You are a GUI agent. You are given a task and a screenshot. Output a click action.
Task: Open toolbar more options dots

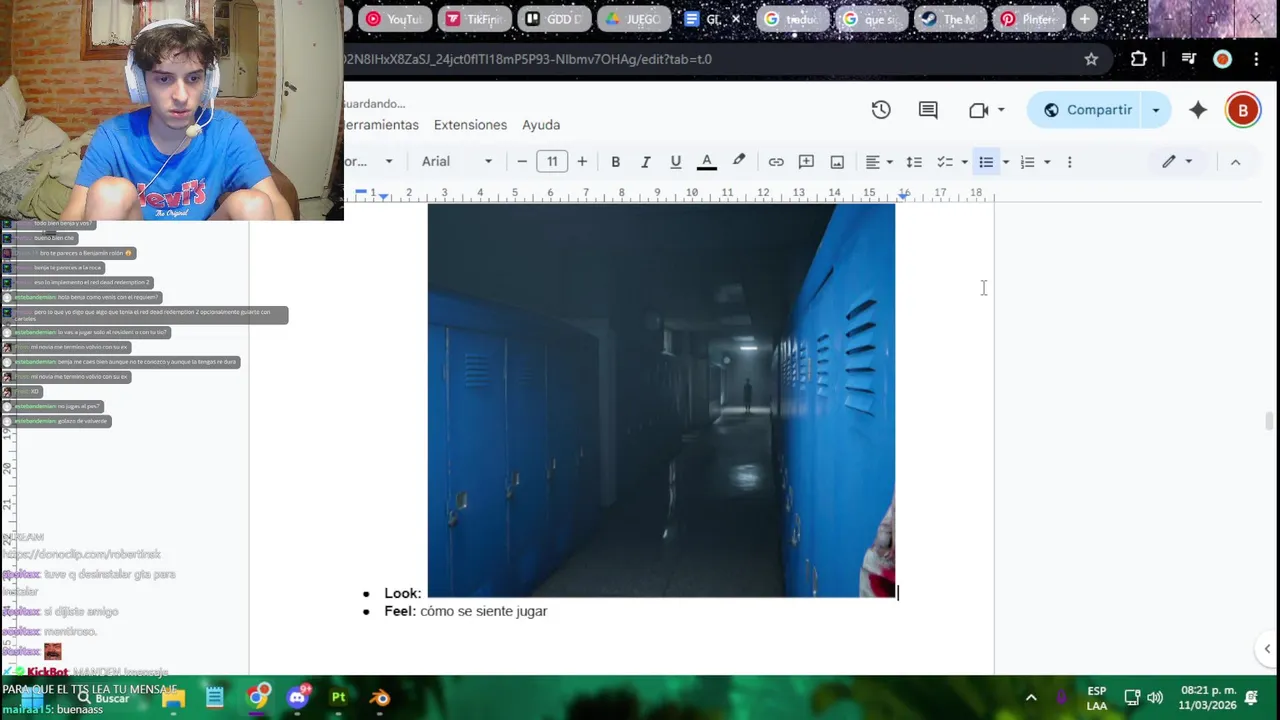point(1069,162)
